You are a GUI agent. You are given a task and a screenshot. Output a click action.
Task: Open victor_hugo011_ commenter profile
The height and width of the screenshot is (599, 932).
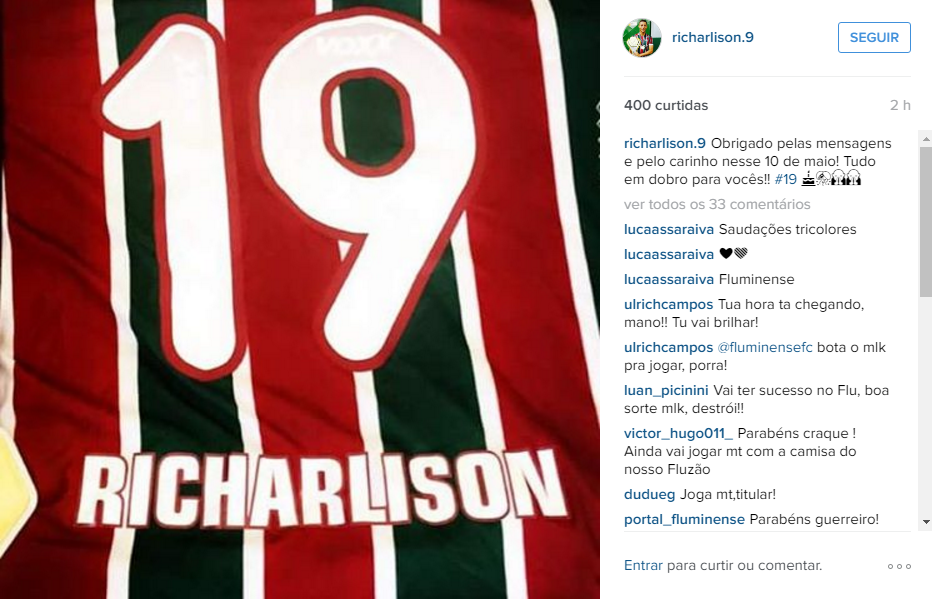(678, 434)
